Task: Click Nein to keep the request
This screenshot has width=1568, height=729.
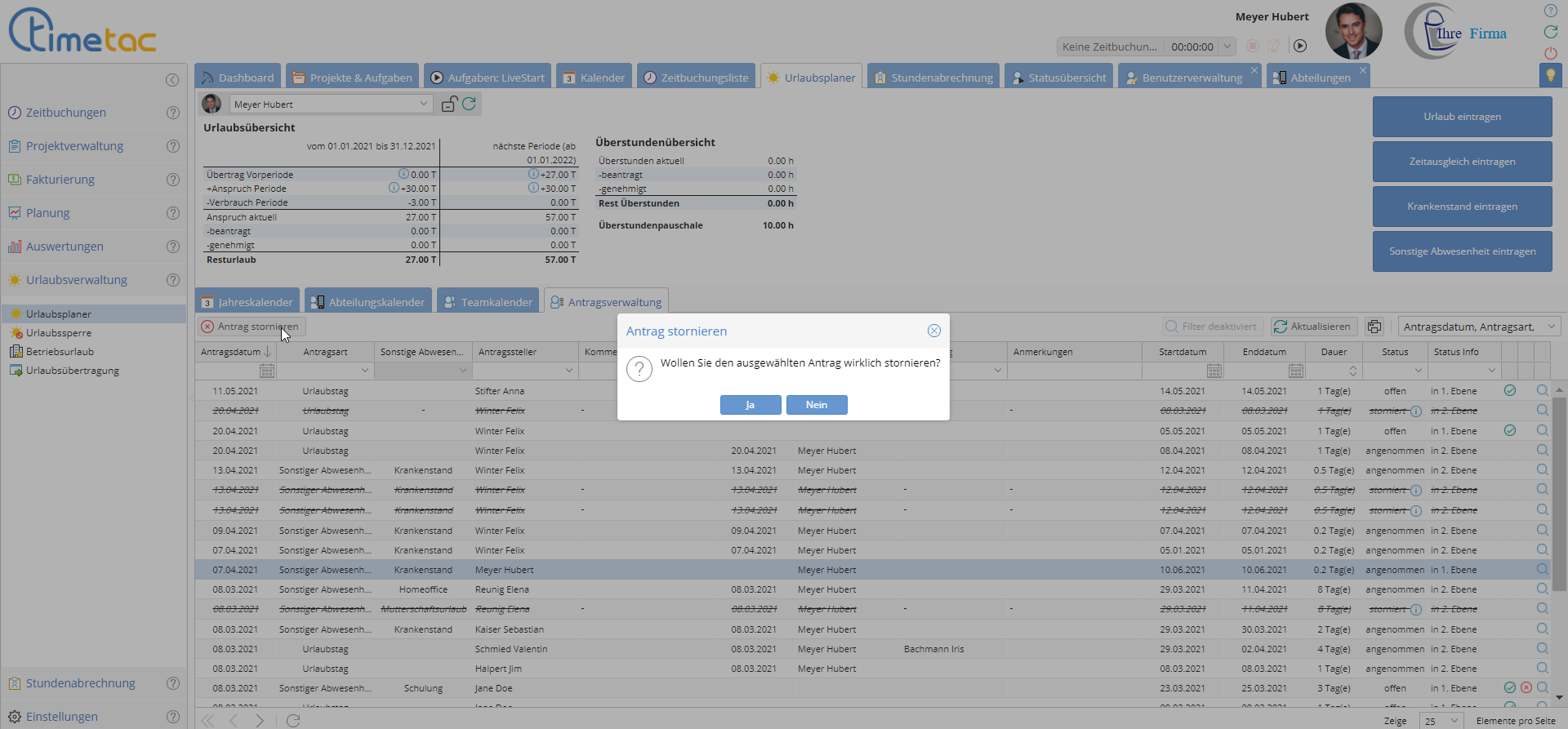Action: (816, 405)
